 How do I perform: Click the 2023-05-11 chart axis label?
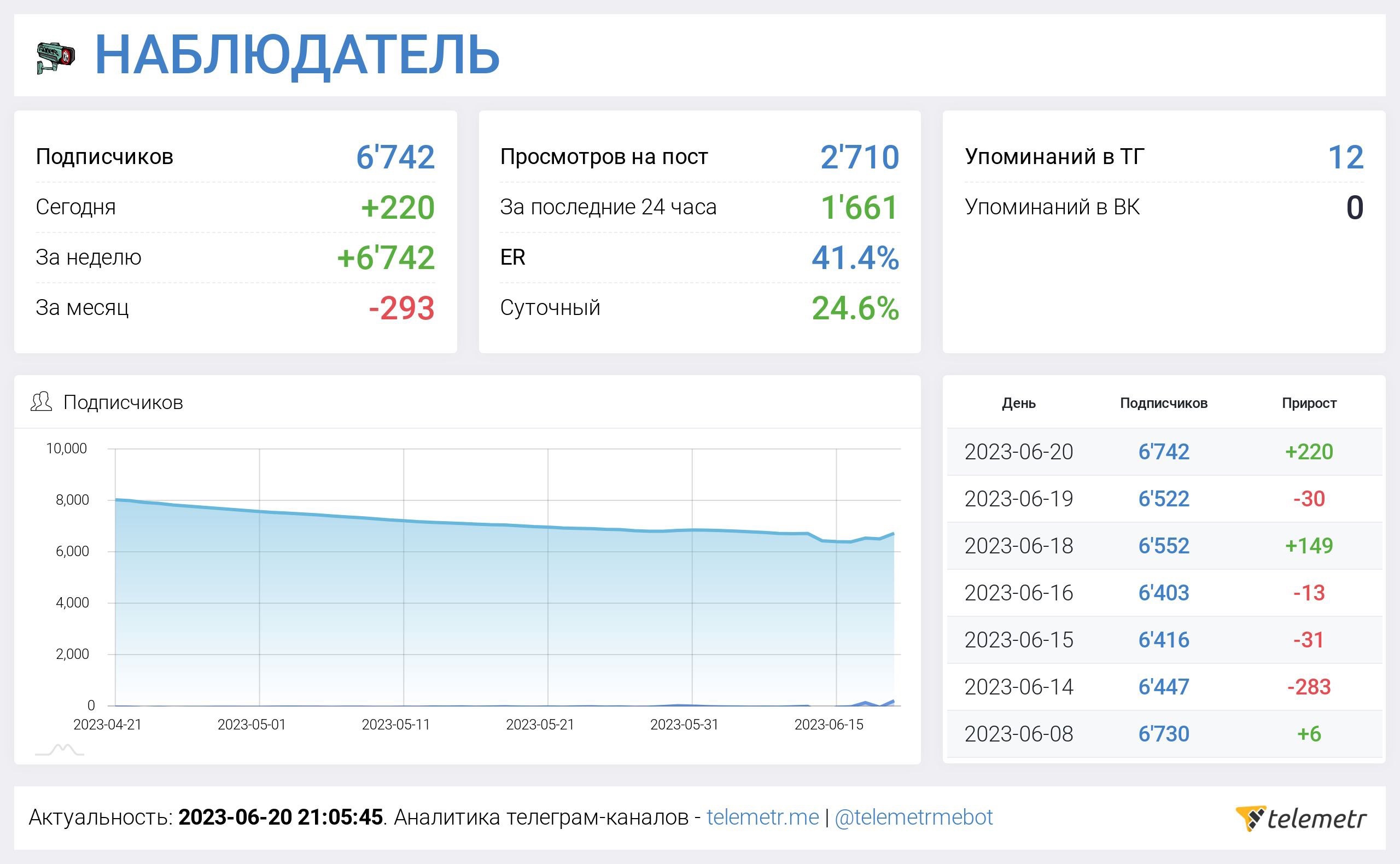395,725
